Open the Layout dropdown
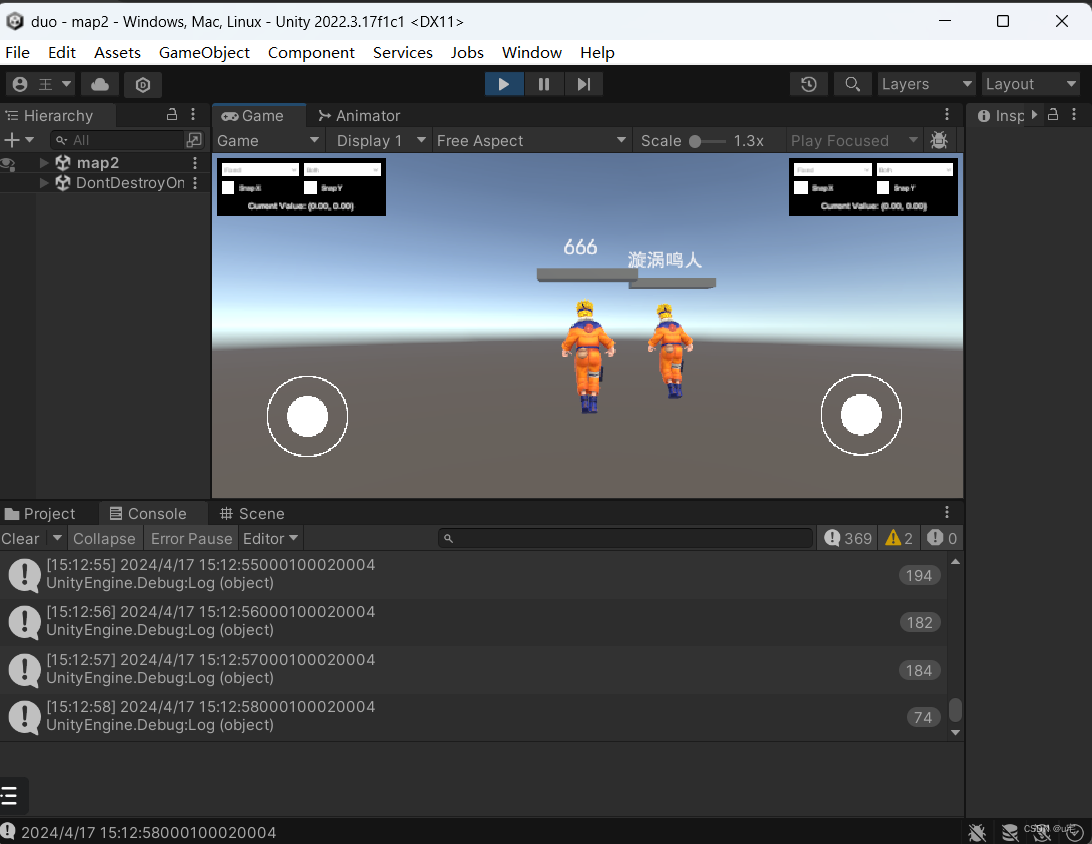 1030,84
